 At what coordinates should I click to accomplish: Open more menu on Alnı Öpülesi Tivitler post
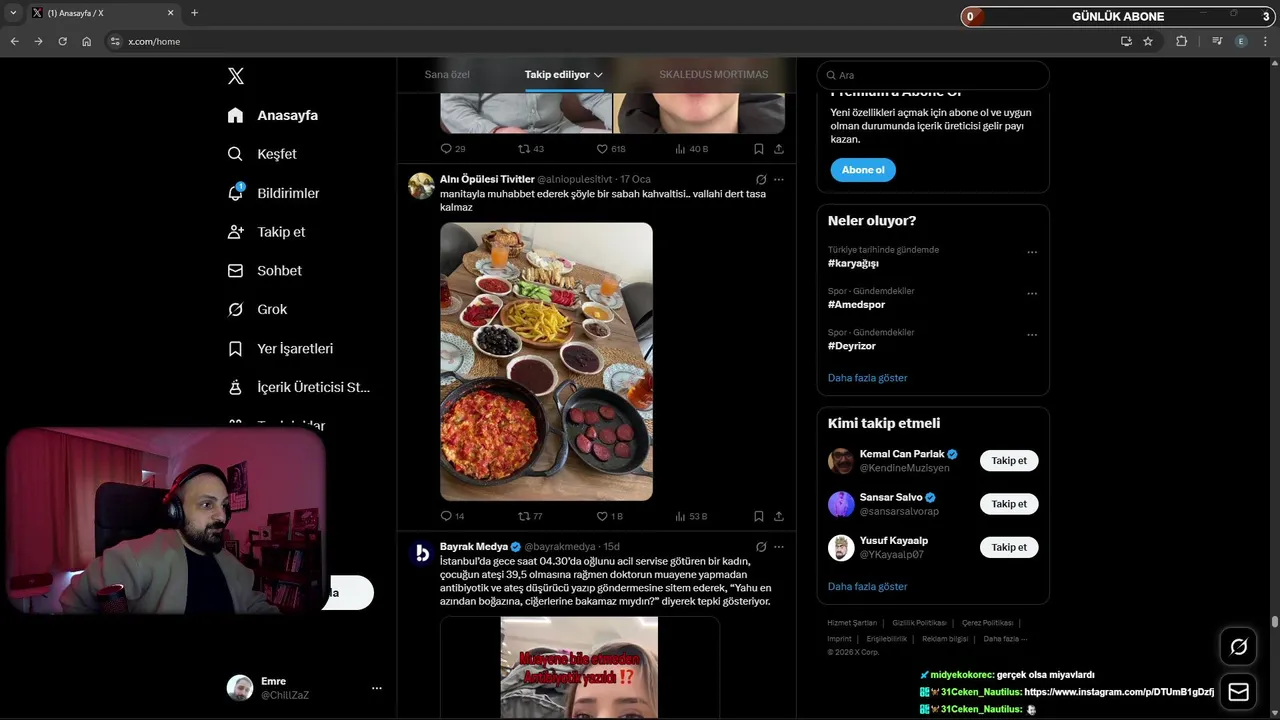point(779,180)
